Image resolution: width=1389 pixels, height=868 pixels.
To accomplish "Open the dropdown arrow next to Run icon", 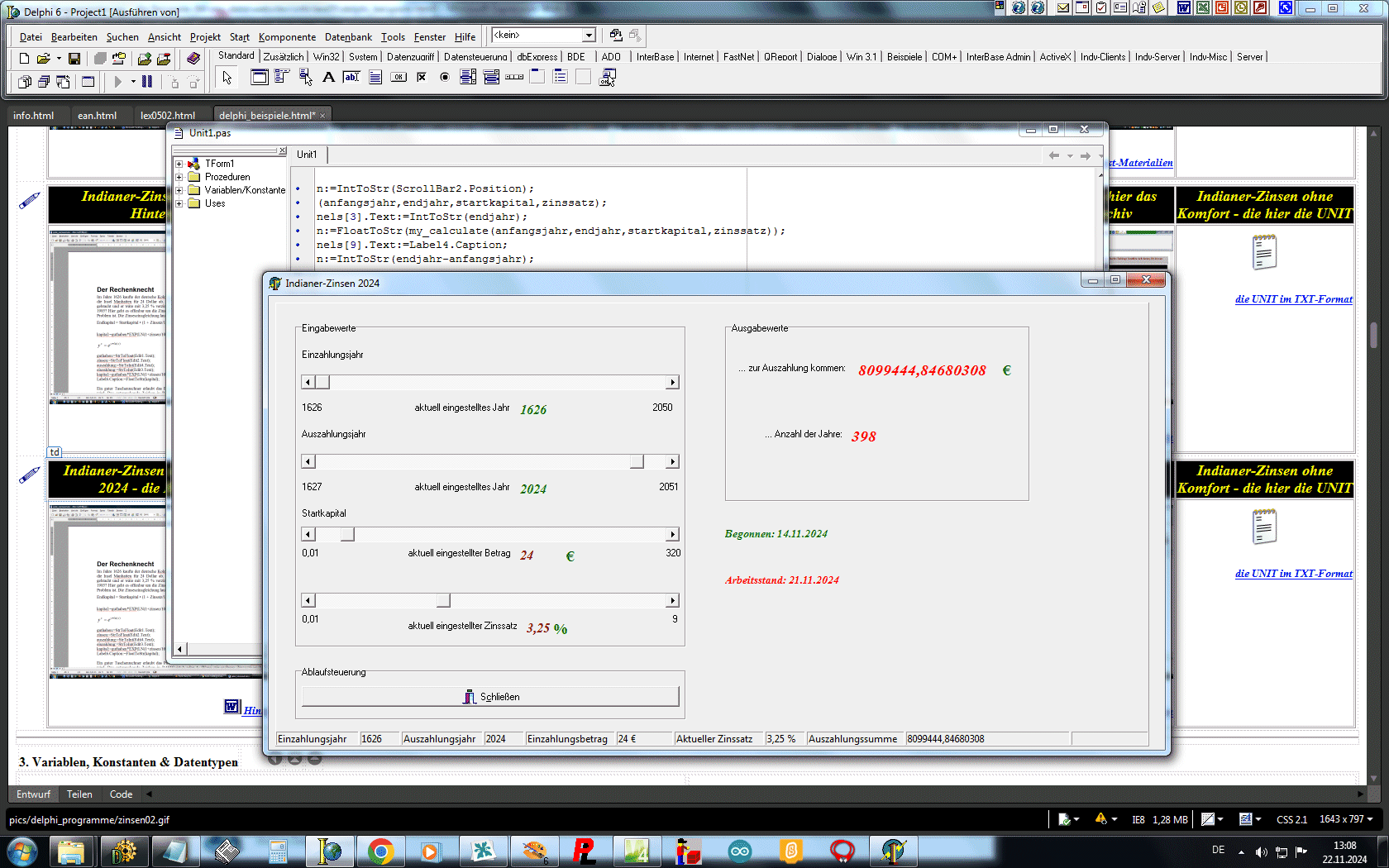I will 133,82.
